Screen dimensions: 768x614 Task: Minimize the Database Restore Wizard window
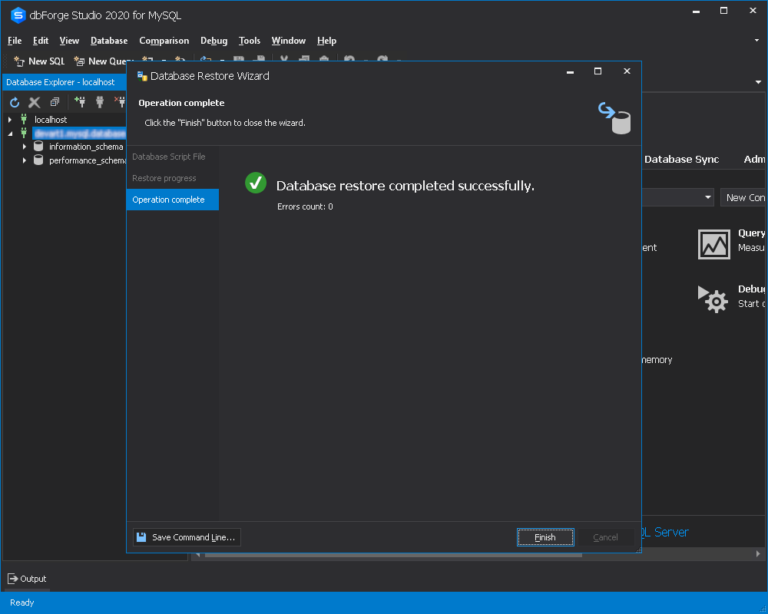570,71
